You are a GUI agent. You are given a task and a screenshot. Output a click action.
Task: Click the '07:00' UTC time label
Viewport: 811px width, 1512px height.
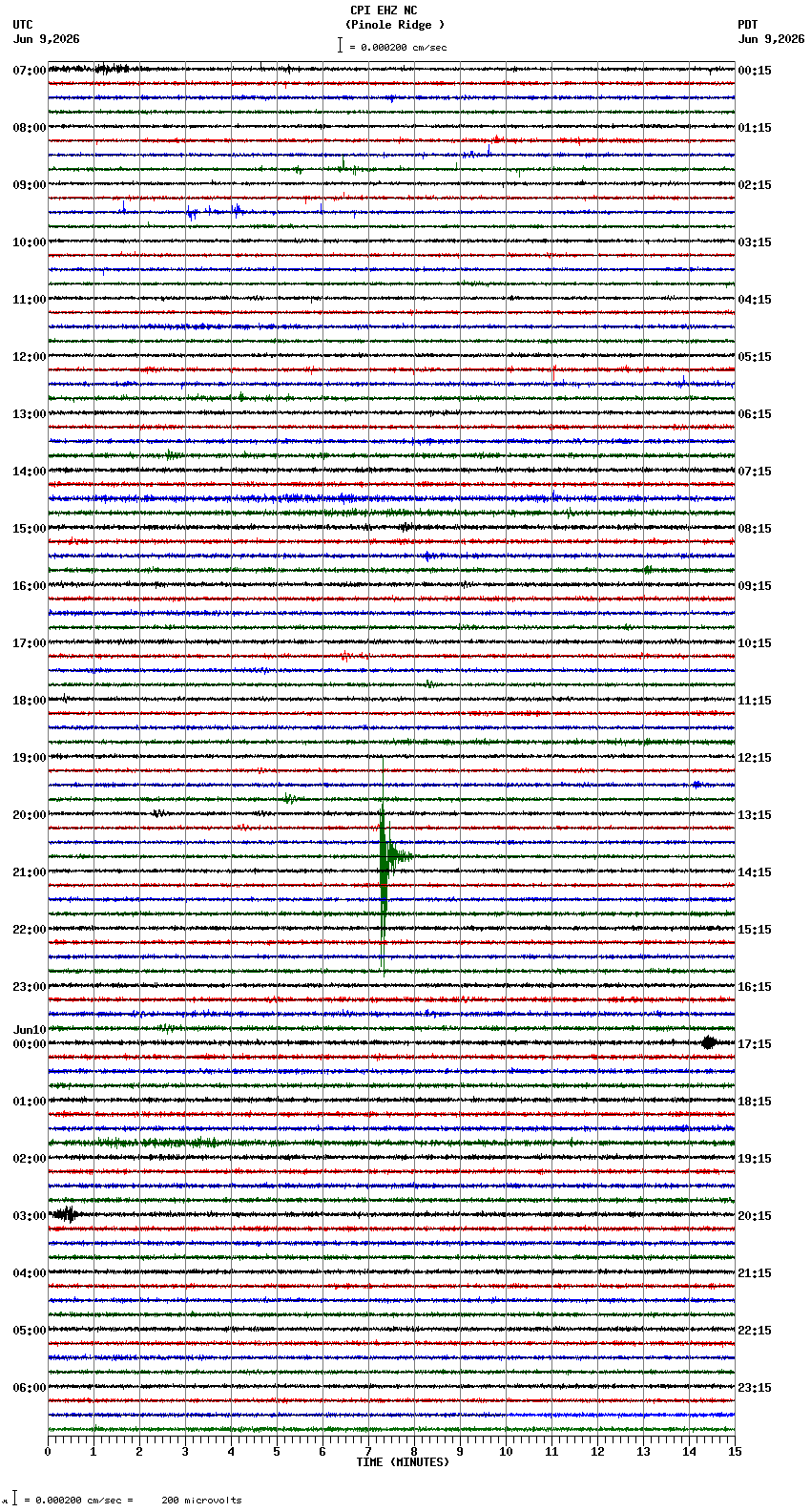click(30, 71)
